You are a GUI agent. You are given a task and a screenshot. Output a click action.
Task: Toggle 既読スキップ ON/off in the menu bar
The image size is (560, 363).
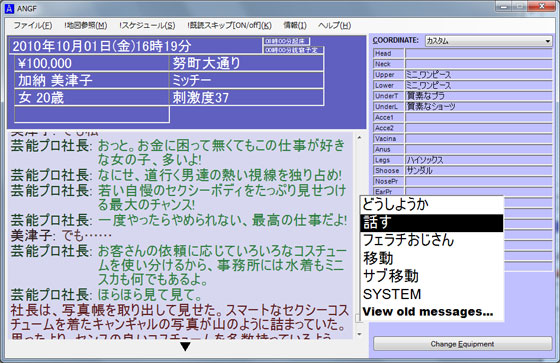[229, 25]
